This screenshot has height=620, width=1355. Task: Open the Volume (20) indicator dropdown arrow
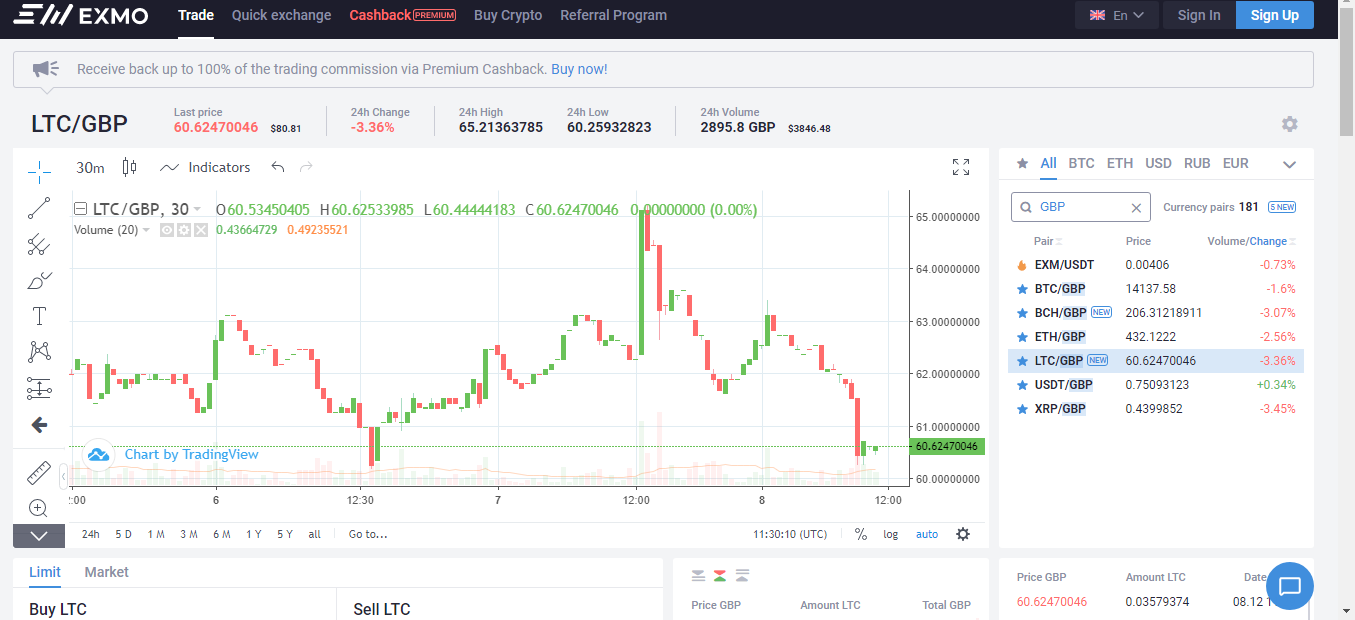(x=147, y=230)
